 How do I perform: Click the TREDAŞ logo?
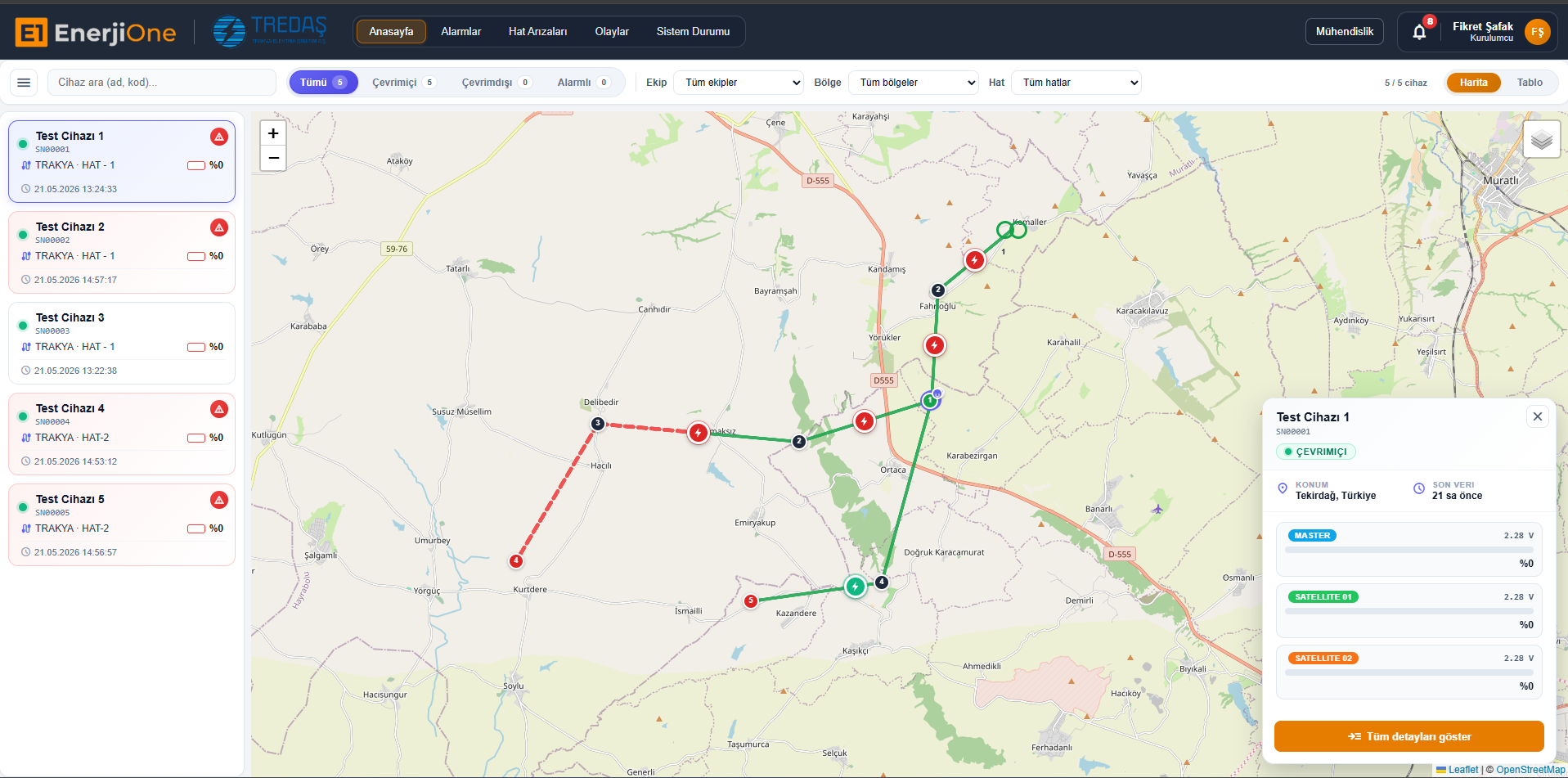tap(270, 31)
